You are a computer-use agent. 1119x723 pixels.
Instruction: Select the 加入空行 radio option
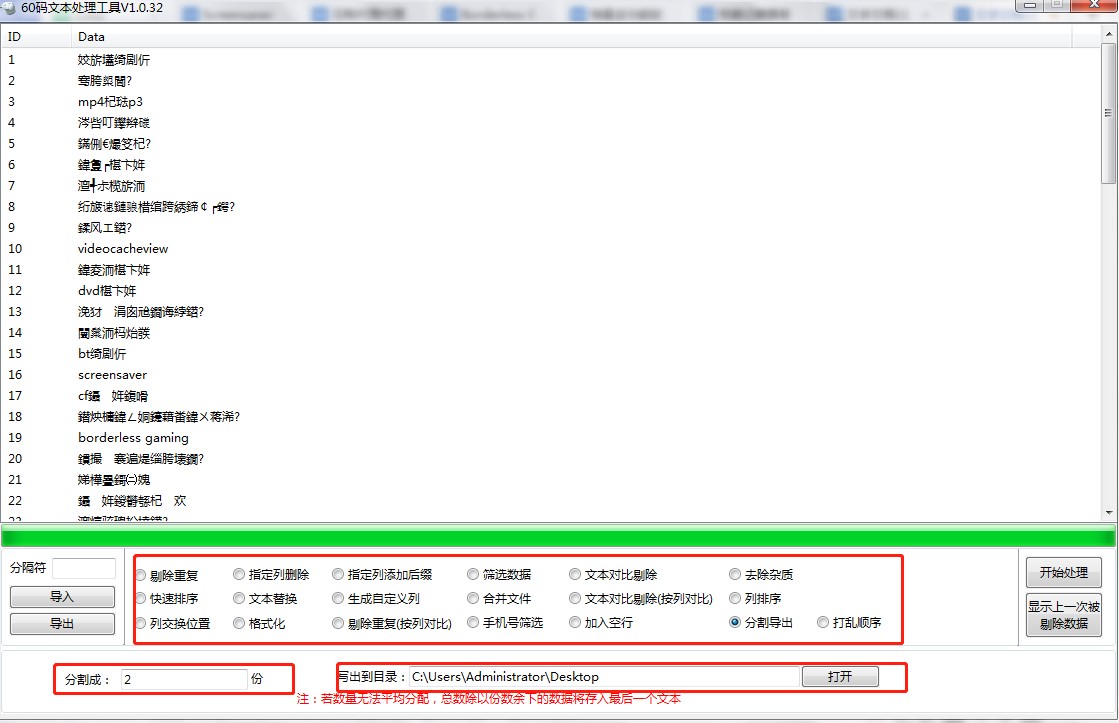[x=601, y=622]
